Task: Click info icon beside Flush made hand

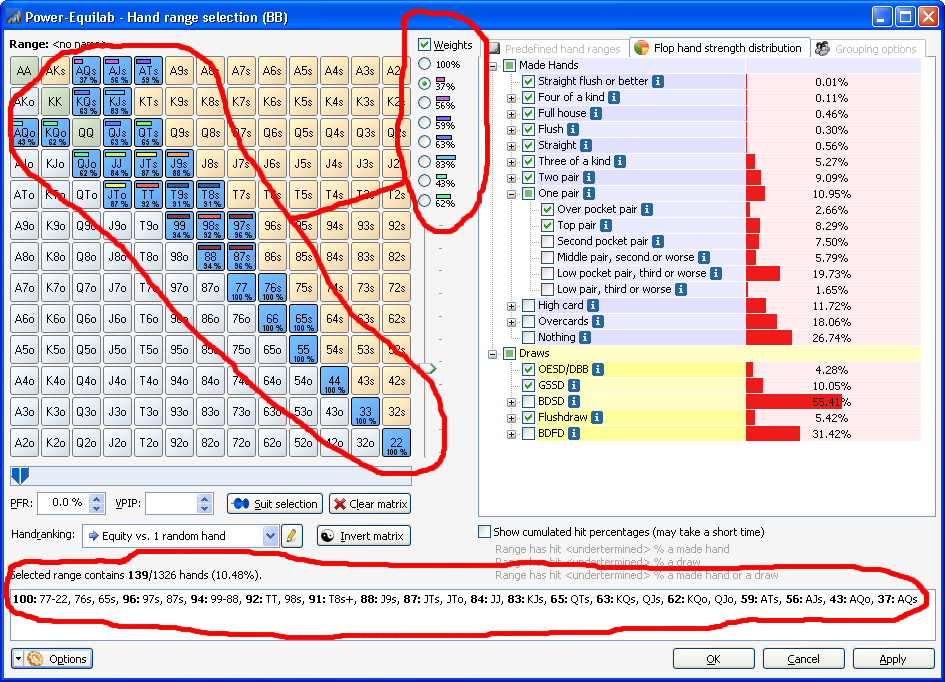Action: click(573, 129)
